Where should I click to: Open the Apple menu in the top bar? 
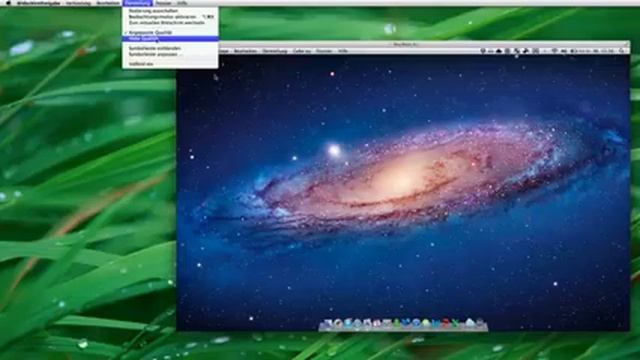pyautogui.click(x=8, y=3)
